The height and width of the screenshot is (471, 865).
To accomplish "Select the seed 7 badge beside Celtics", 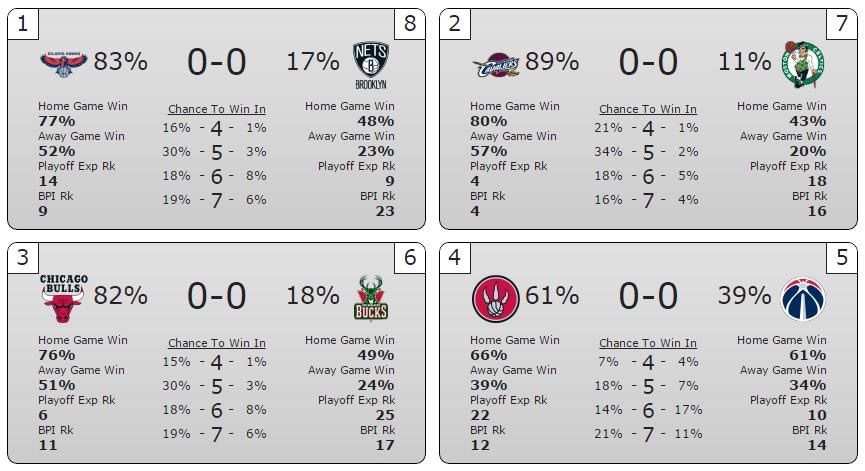I will [x=842, y=24].
